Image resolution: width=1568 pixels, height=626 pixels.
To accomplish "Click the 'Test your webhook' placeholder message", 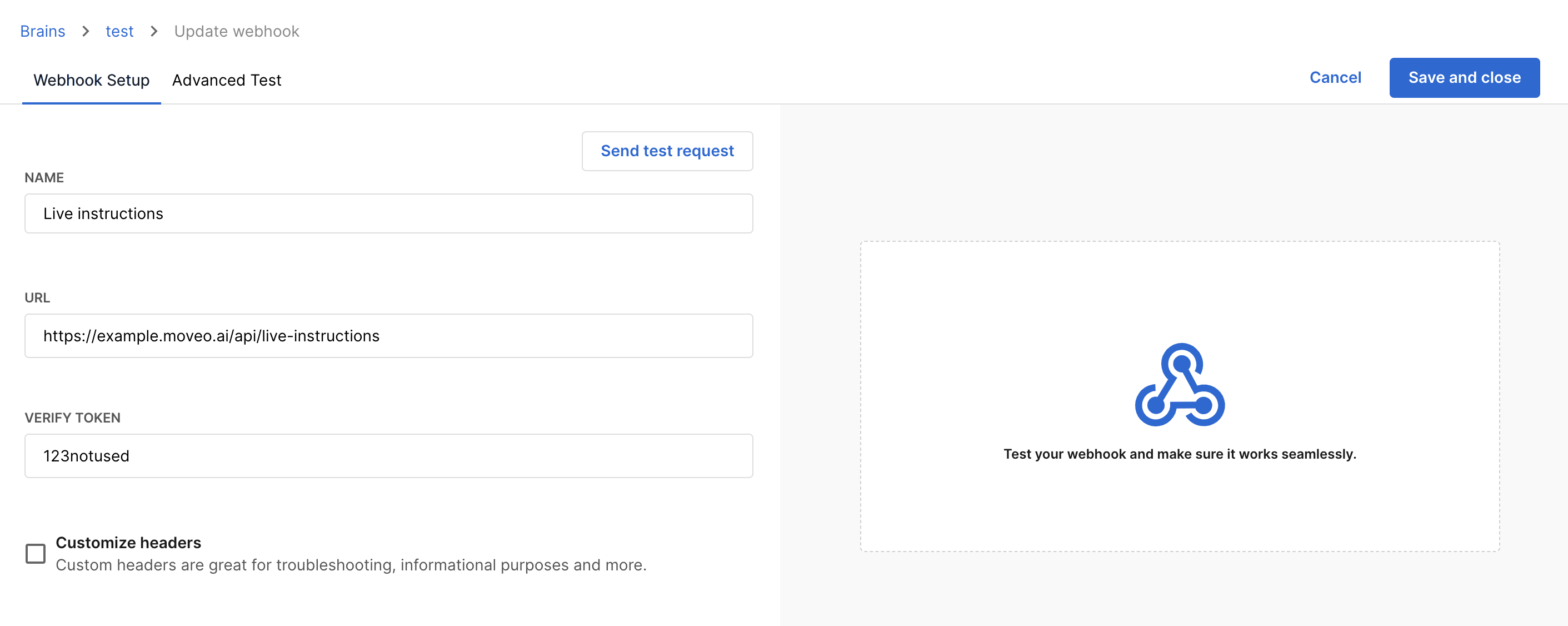I will [1179, 454].
